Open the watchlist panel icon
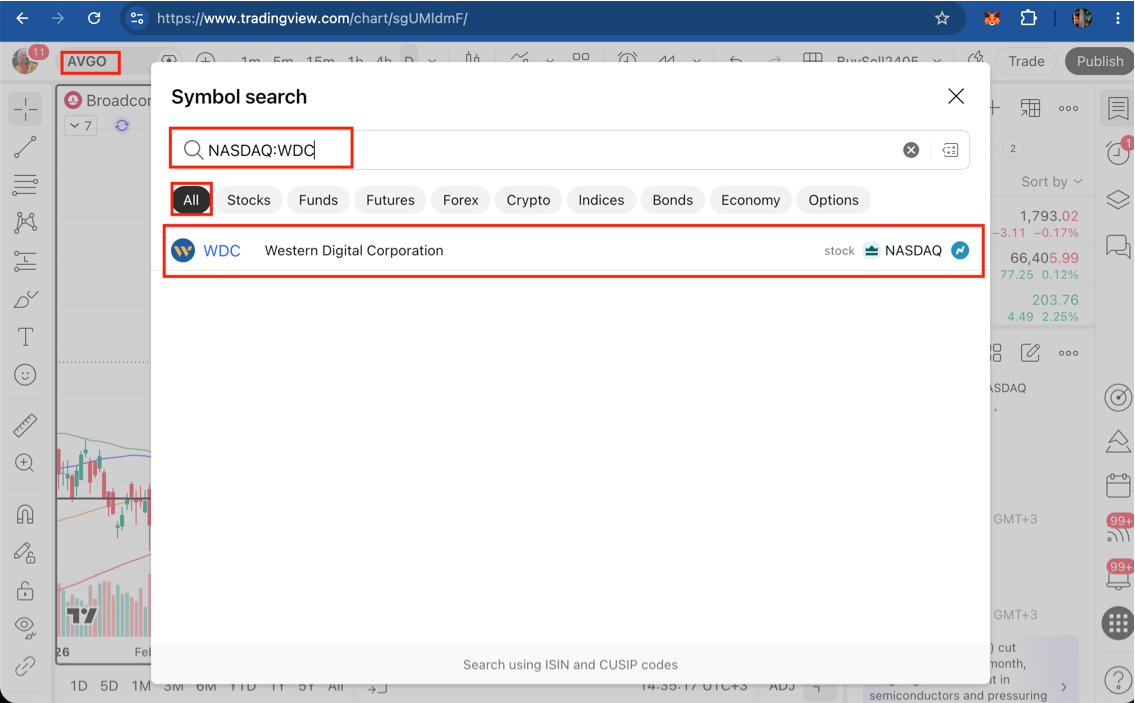1135x703 pixels. (1118, 109)
